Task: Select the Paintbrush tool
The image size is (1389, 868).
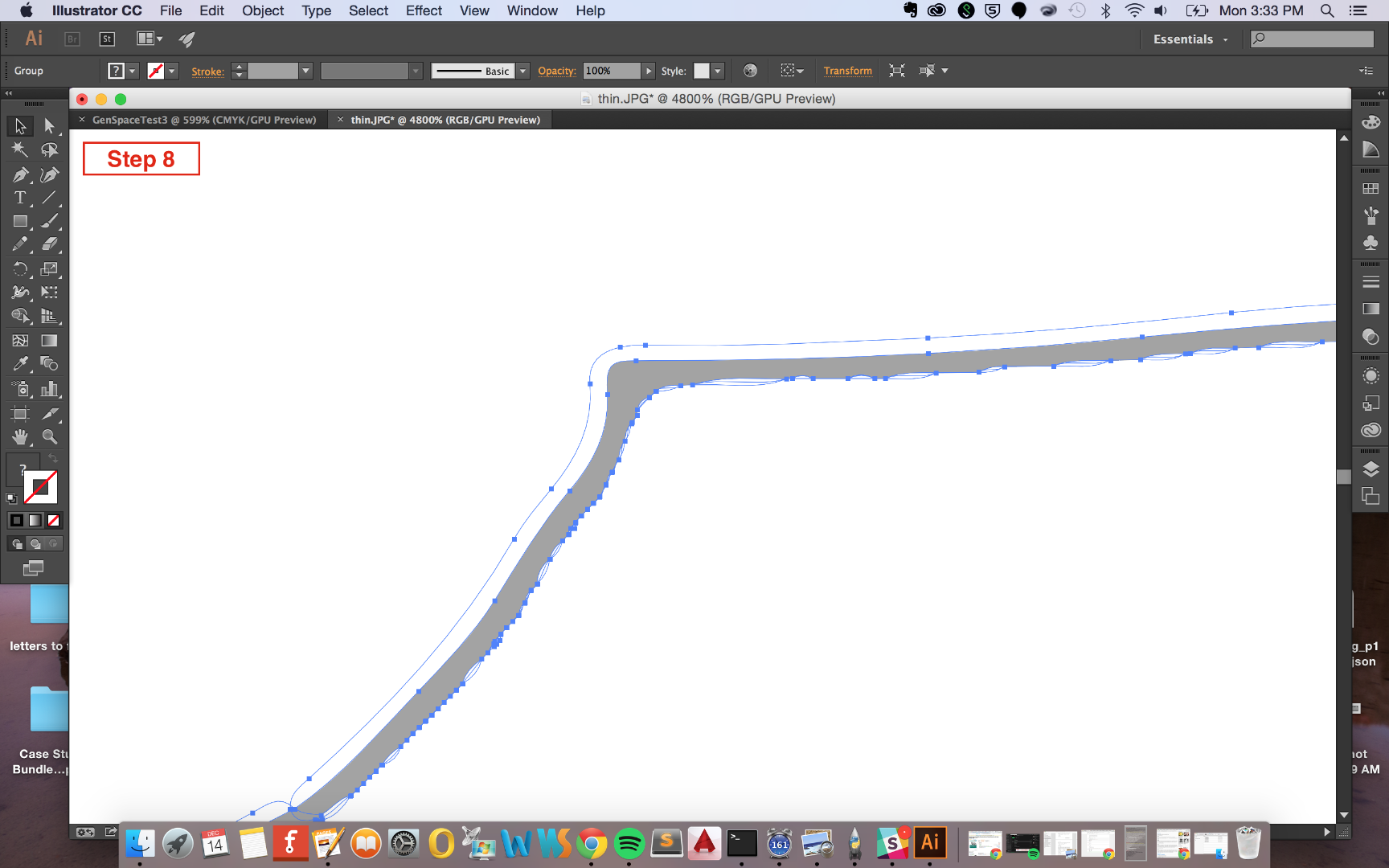Action: click(x=49, y=221)
